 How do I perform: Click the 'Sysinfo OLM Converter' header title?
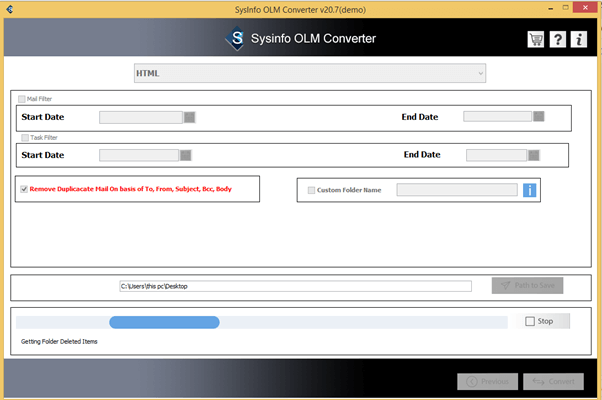tap(313, 38)
